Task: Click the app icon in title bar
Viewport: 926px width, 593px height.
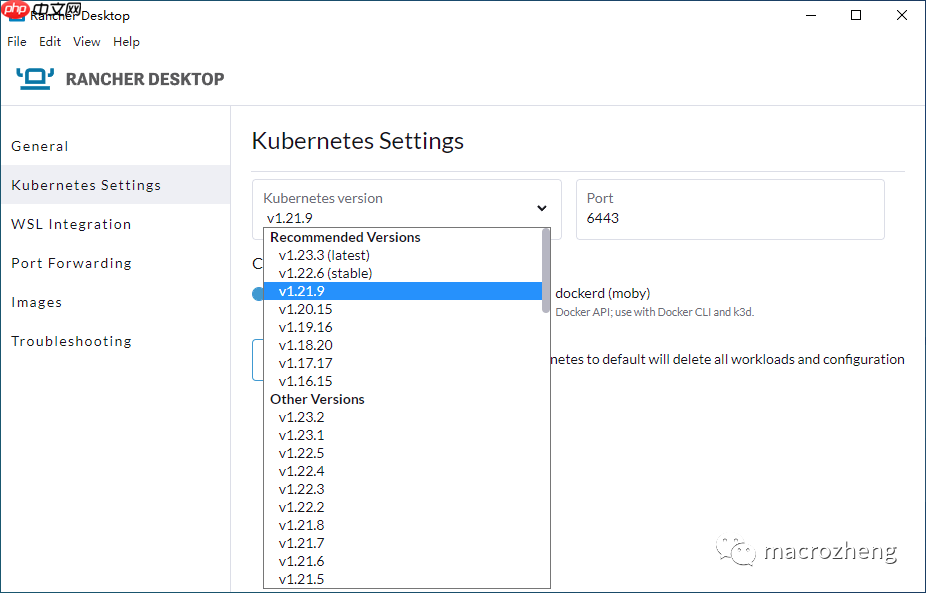Action: tap(15, 15)
